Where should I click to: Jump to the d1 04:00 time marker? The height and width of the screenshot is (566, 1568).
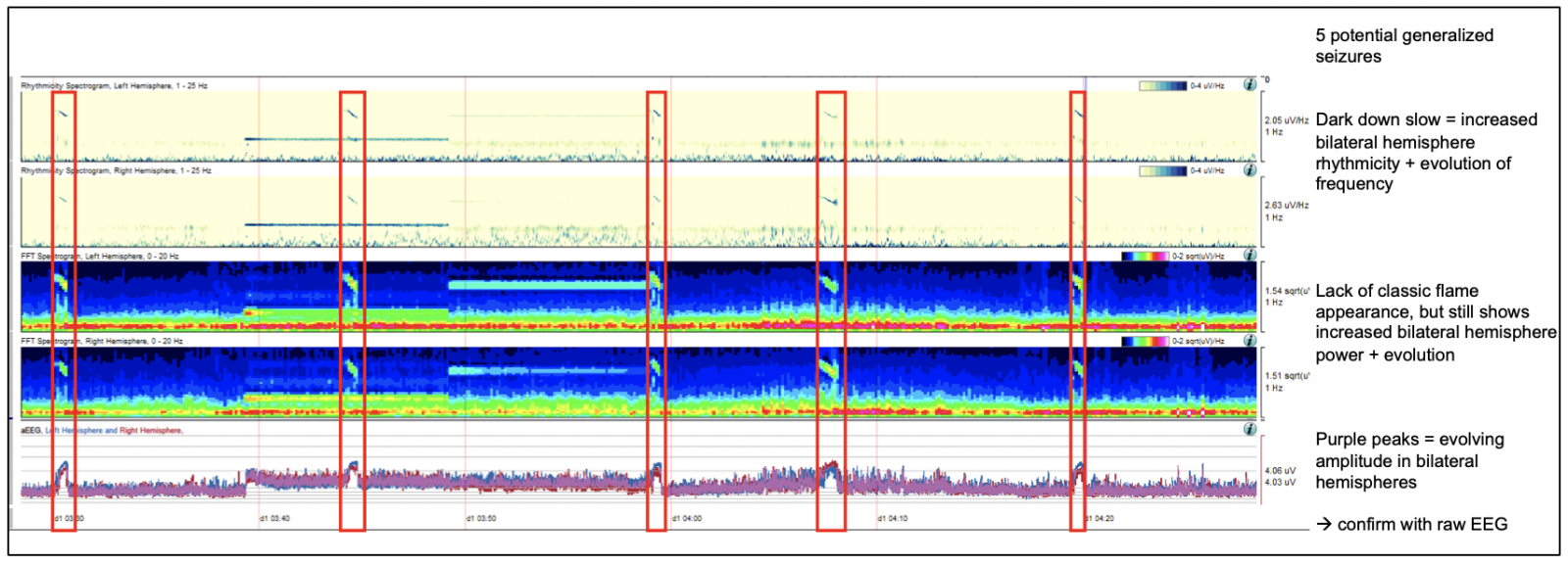click(x=687, y=518)
